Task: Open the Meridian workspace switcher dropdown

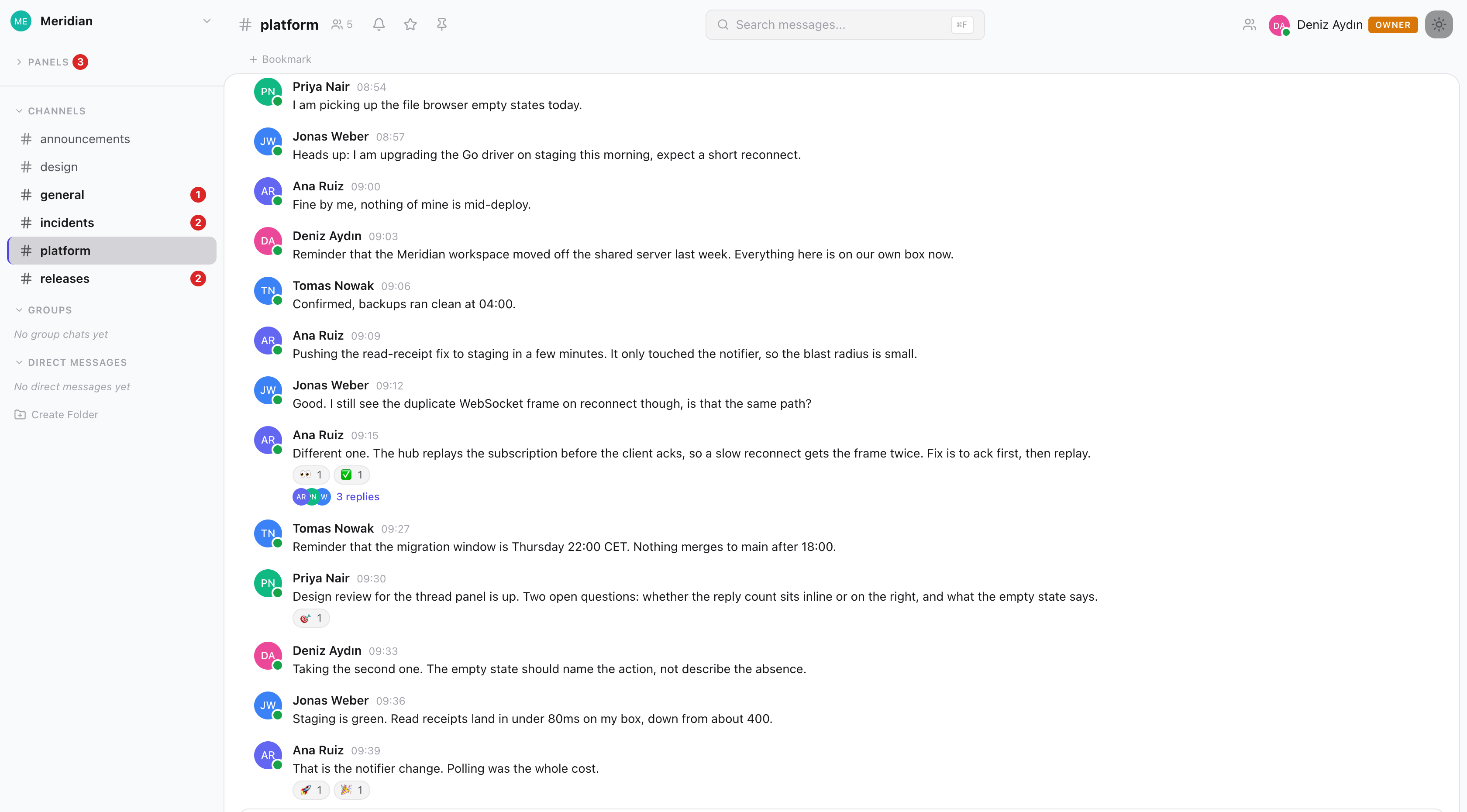Action: point(207,21)
